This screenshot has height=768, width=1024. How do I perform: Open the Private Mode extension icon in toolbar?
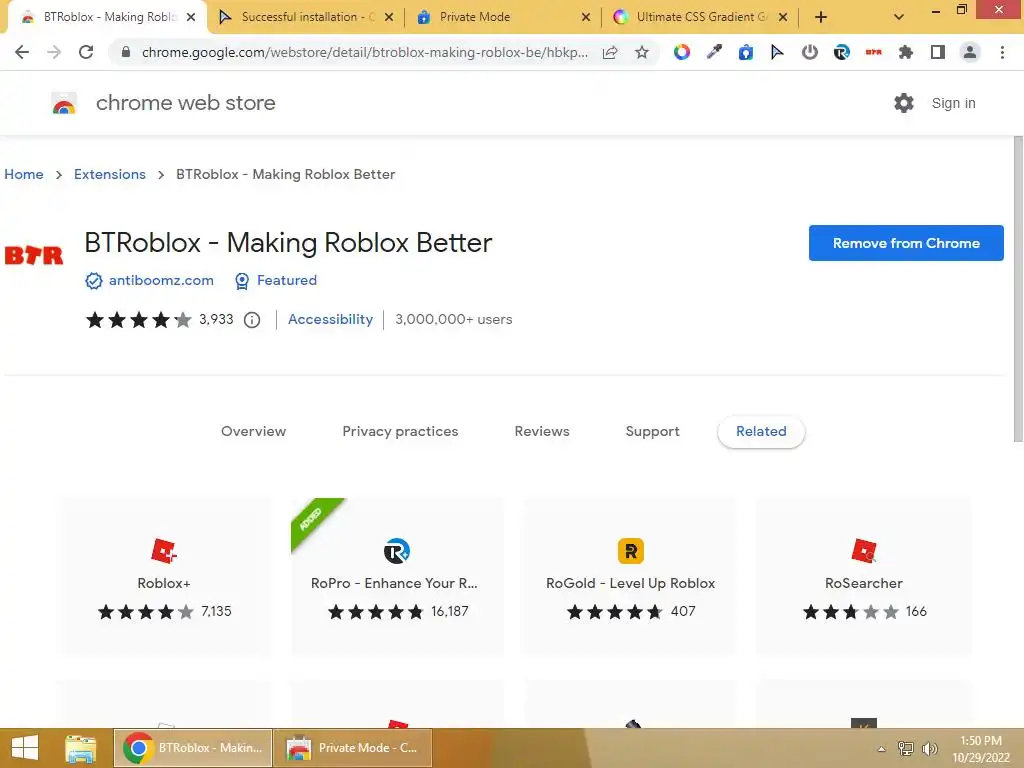pos(745,52)
